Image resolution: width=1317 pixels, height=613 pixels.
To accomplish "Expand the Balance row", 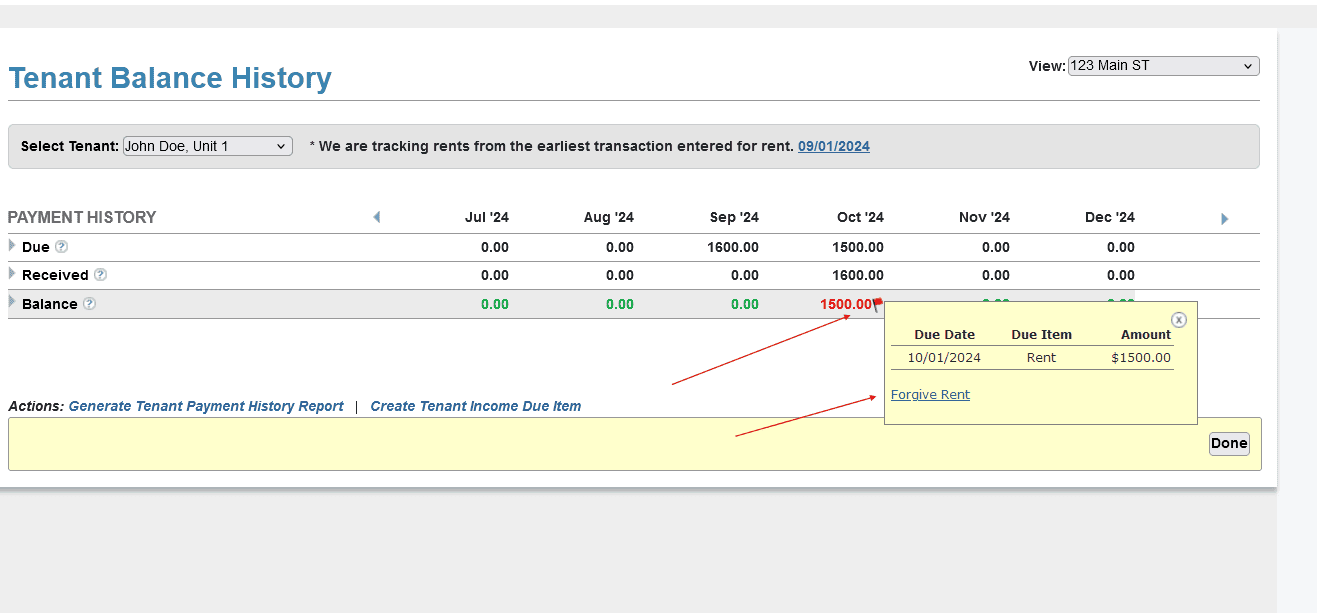I will coord(12,302).
